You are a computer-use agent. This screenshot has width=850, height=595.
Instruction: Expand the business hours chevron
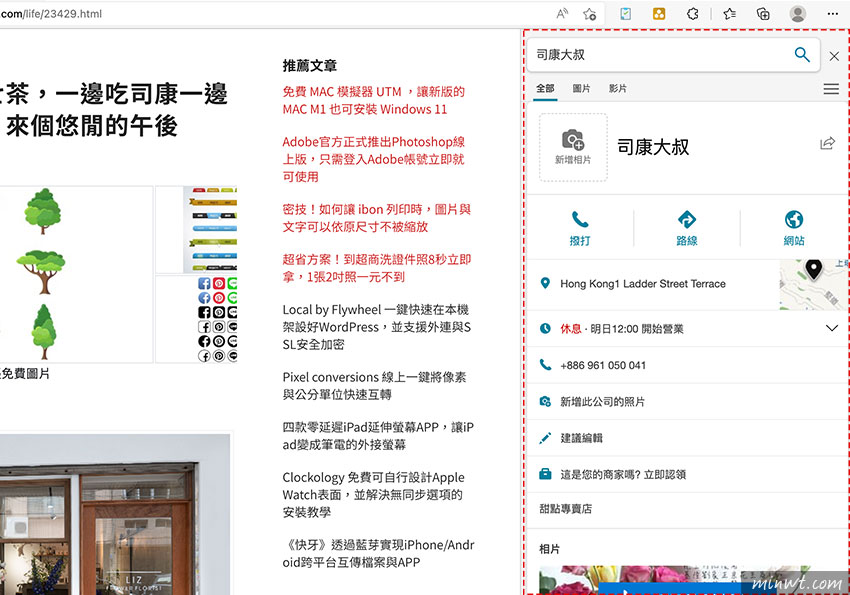[x=832, y=328]
